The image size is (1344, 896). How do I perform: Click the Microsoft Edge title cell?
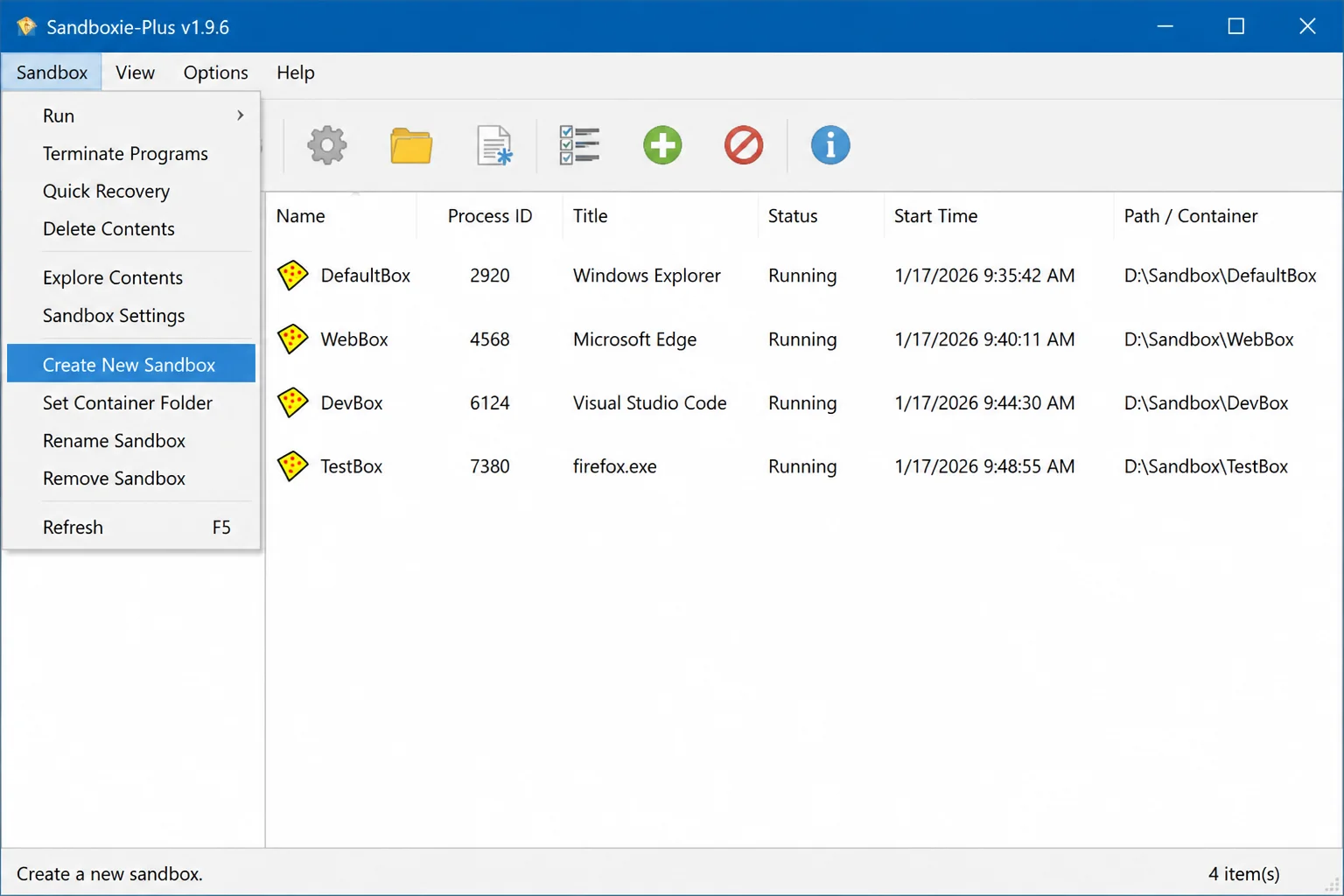pyautogui.click(x=634, y=339)
